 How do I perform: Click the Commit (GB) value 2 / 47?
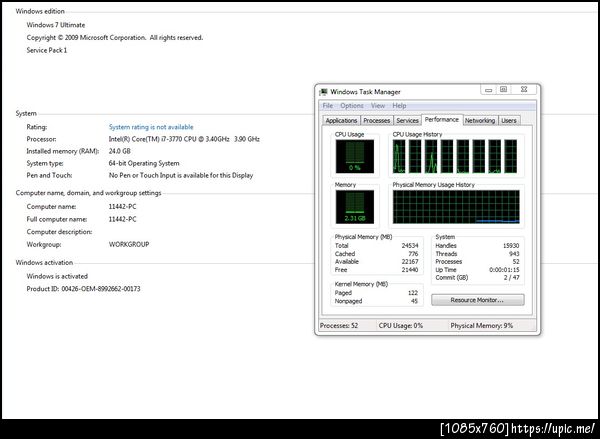tap(512, 278)
